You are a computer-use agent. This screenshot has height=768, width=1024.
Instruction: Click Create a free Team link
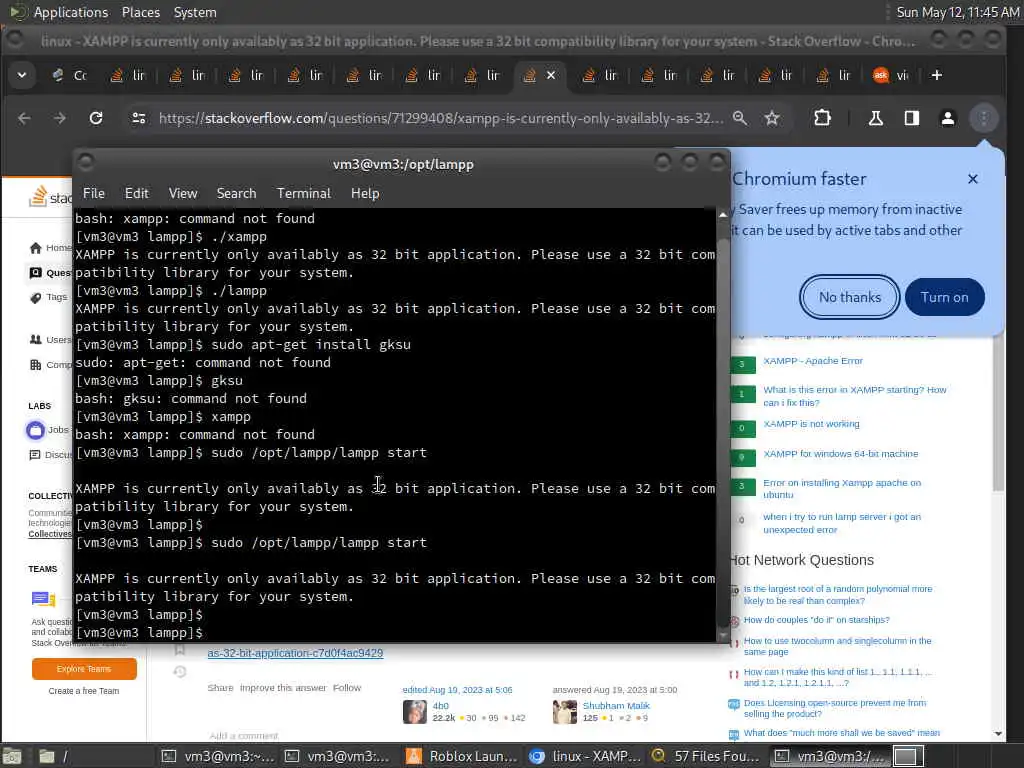84,691
